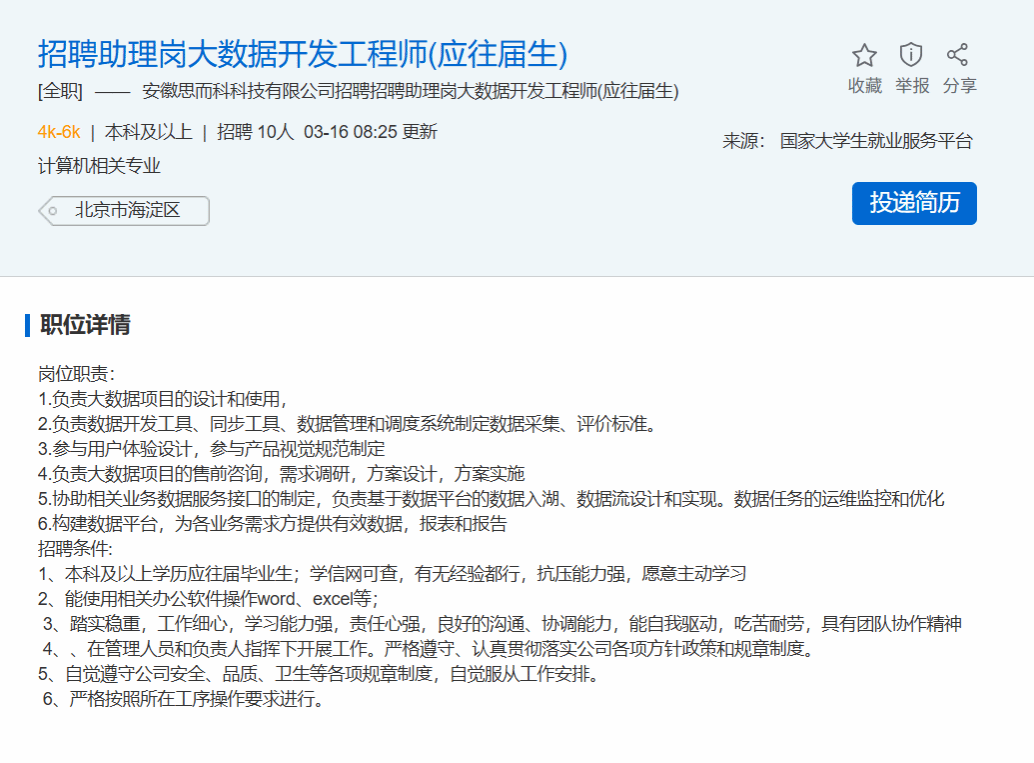This screenshot has width=1034, height=763.
Task: Open the 国家大学生就业服务平台 source
Action: pos(876,141)
